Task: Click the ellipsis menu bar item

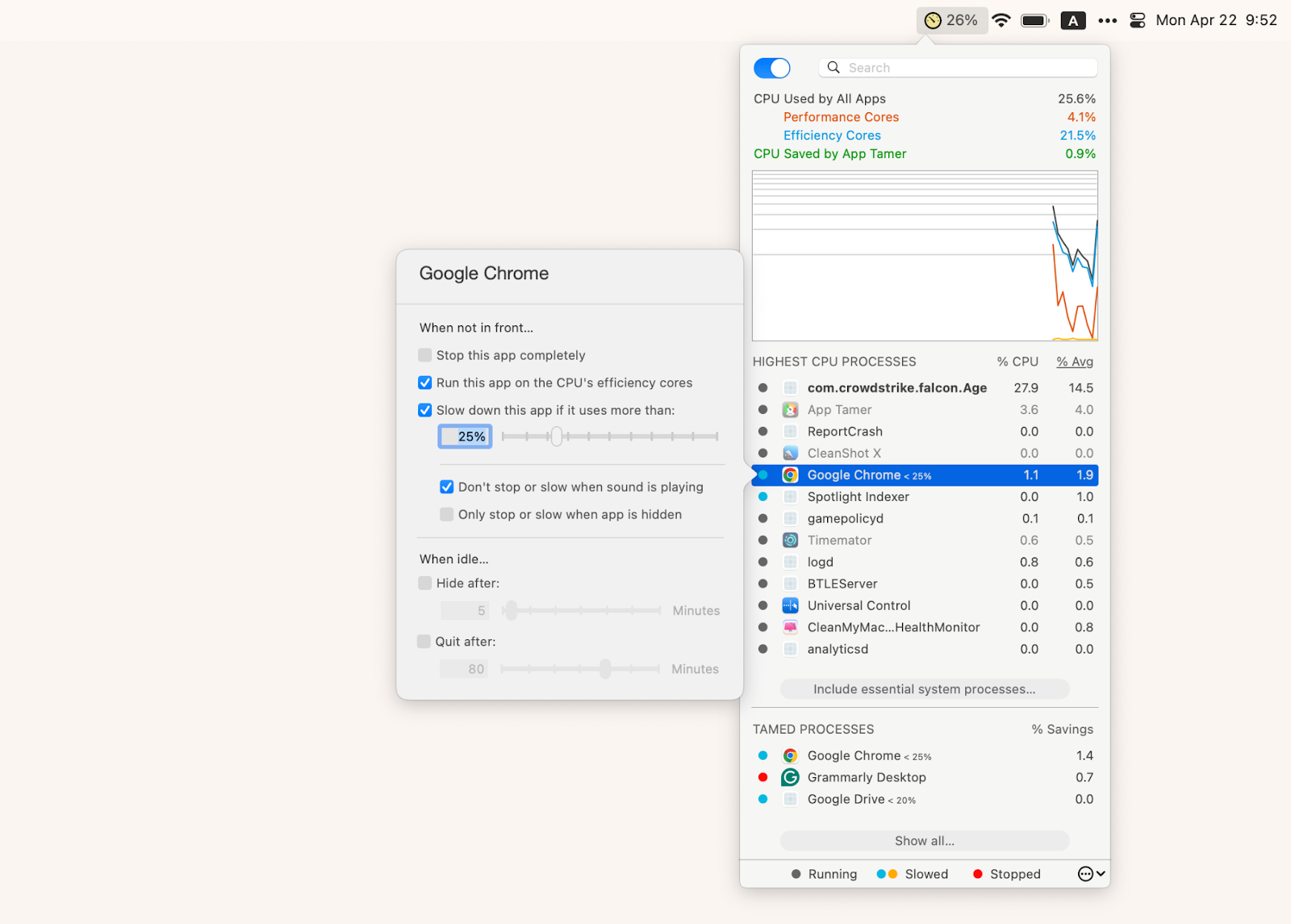Action: click(x=1107, y=19)
